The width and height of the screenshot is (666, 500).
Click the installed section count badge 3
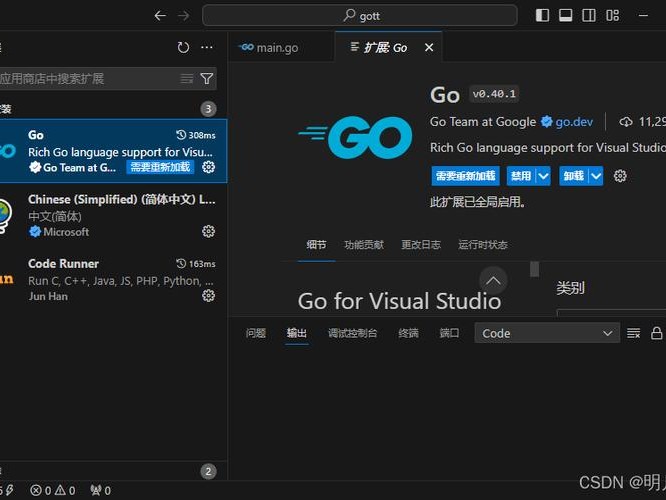tap(208, 109)
